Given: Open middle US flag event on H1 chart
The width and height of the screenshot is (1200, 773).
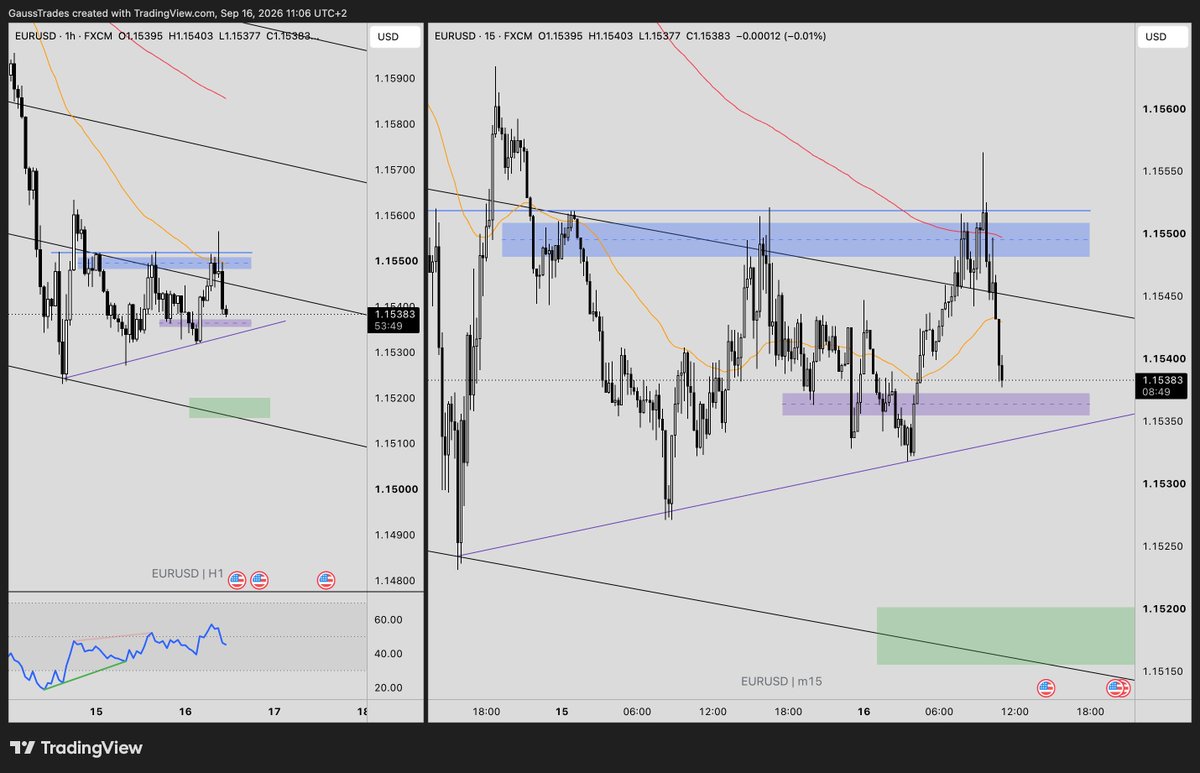Looking at the screenshot, I should pyautogui.click(x=259, y=579).
